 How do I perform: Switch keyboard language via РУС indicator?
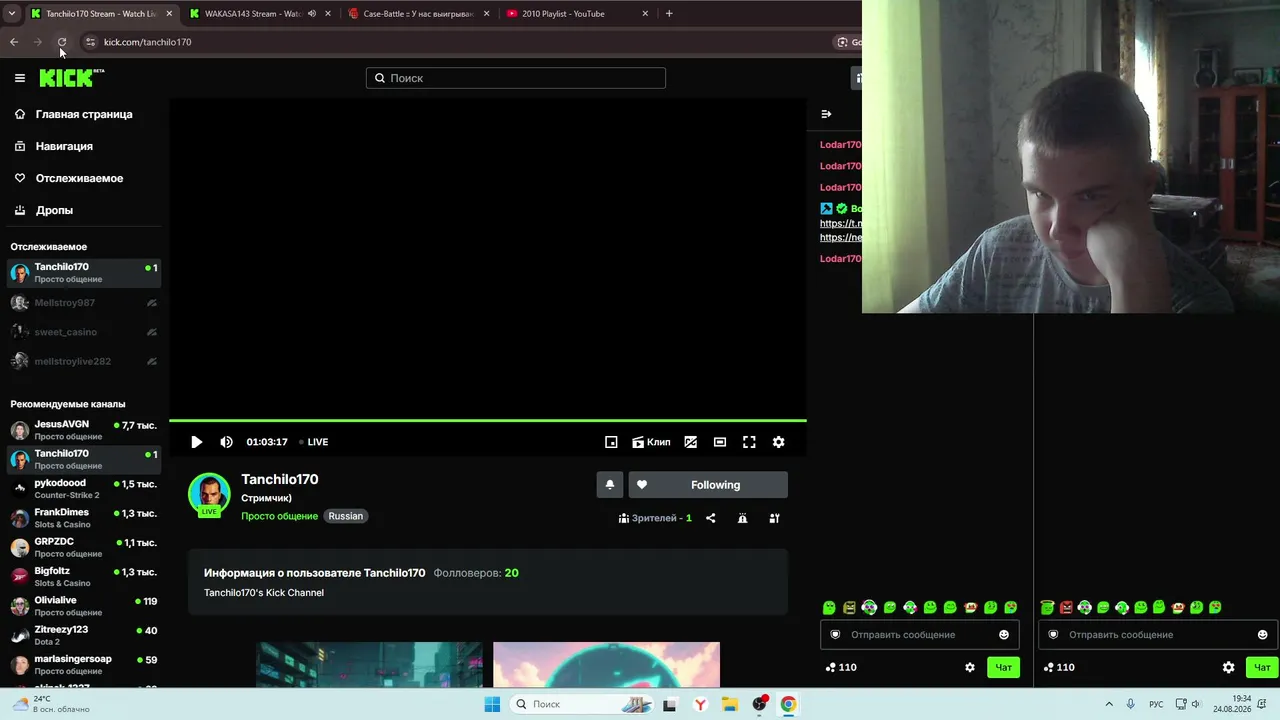click(x=1156, y=704)
